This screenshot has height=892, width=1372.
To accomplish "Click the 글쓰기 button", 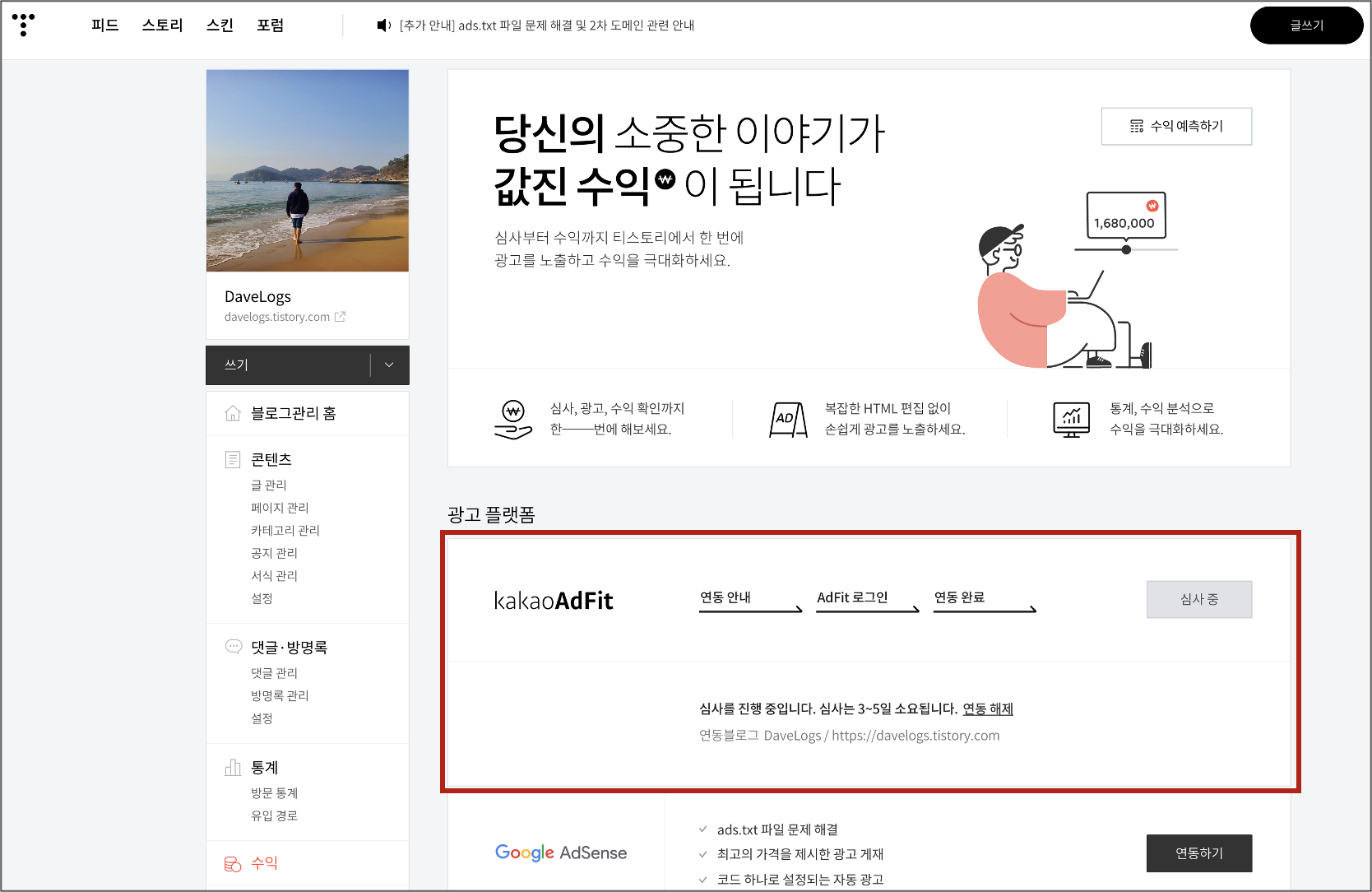I will pos(1306,26).
